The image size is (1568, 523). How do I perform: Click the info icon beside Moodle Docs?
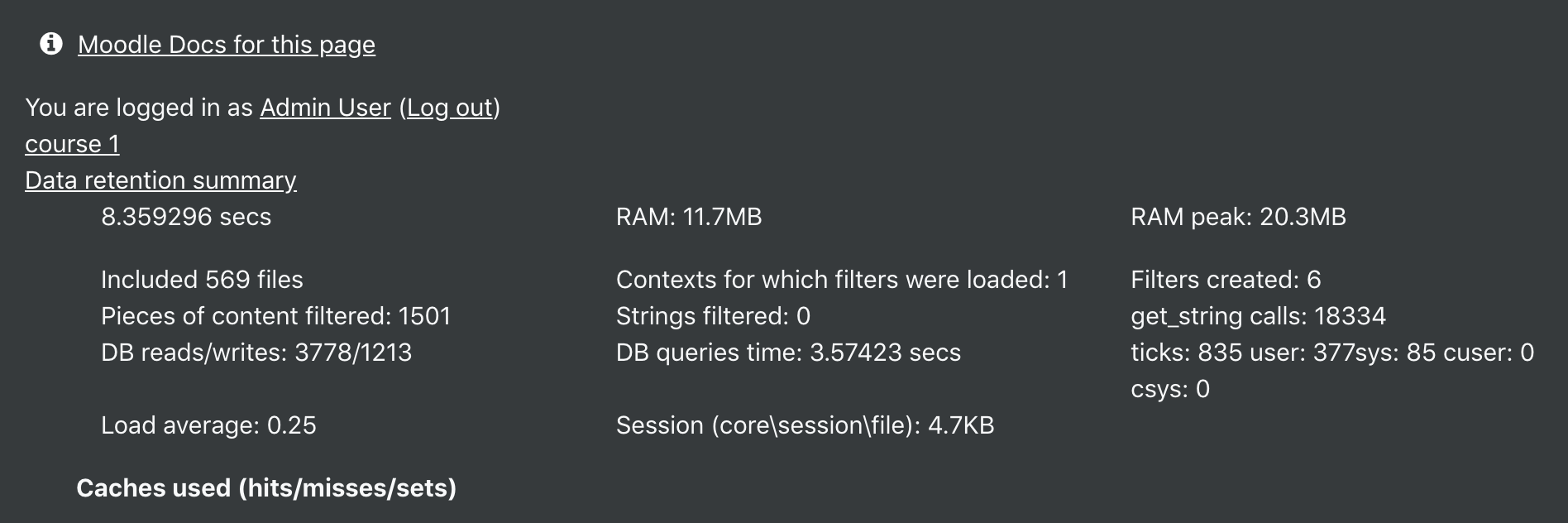[51, 44]
